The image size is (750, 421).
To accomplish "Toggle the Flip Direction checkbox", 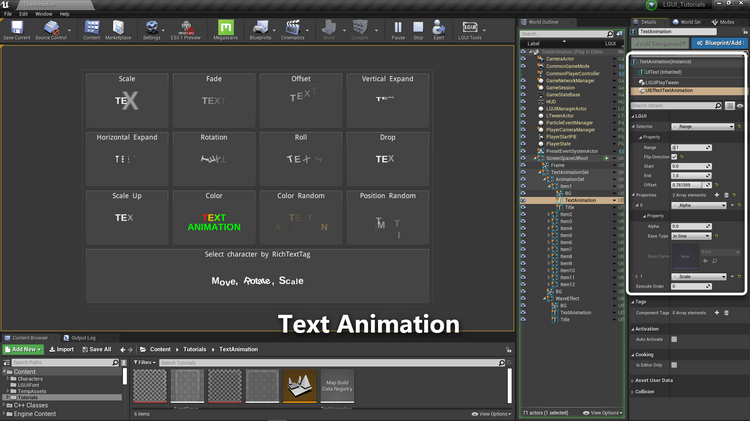I will [674, 157].
